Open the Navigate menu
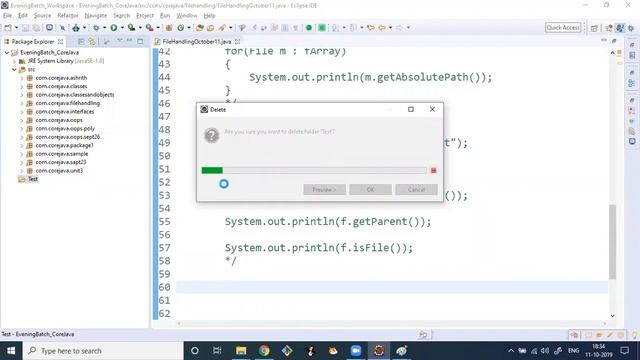This screenshot has width=640, height=360. coord(96,16)
